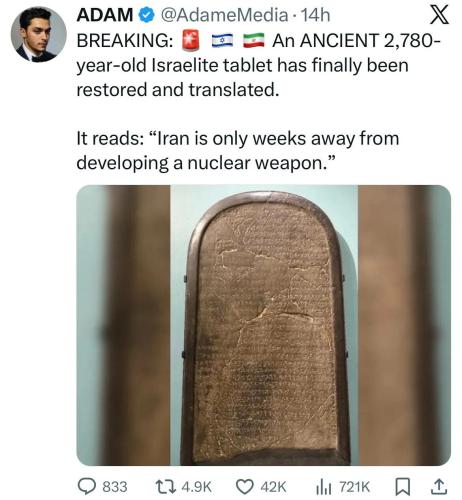This screenshot has width=462, height=500.
Task: Open the reply bubble icon
Action: (87, 487)
